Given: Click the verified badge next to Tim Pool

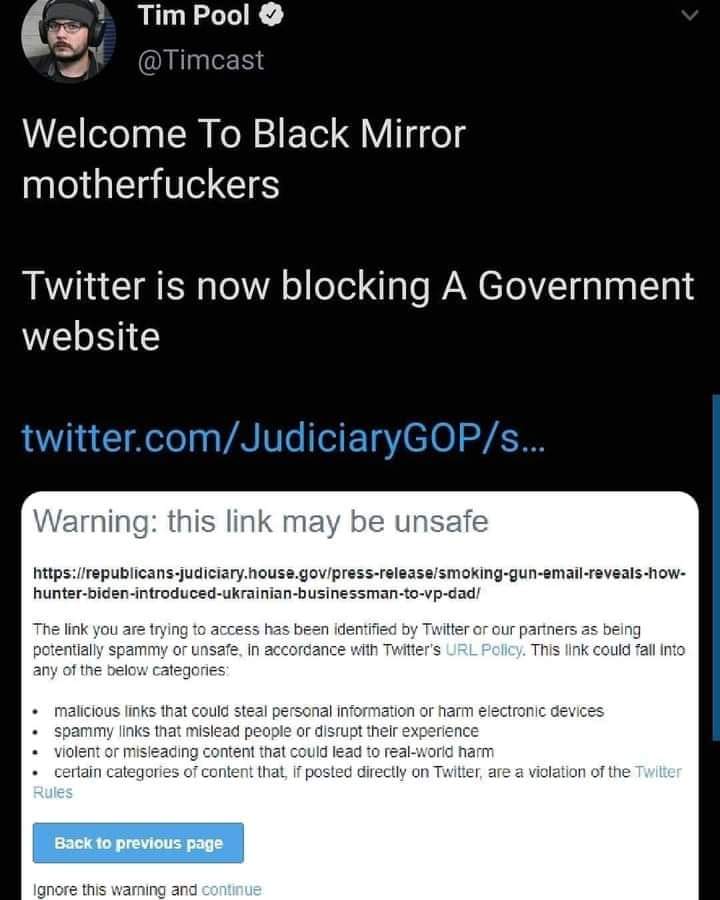Looking at the screenshot, I should 272,15.
